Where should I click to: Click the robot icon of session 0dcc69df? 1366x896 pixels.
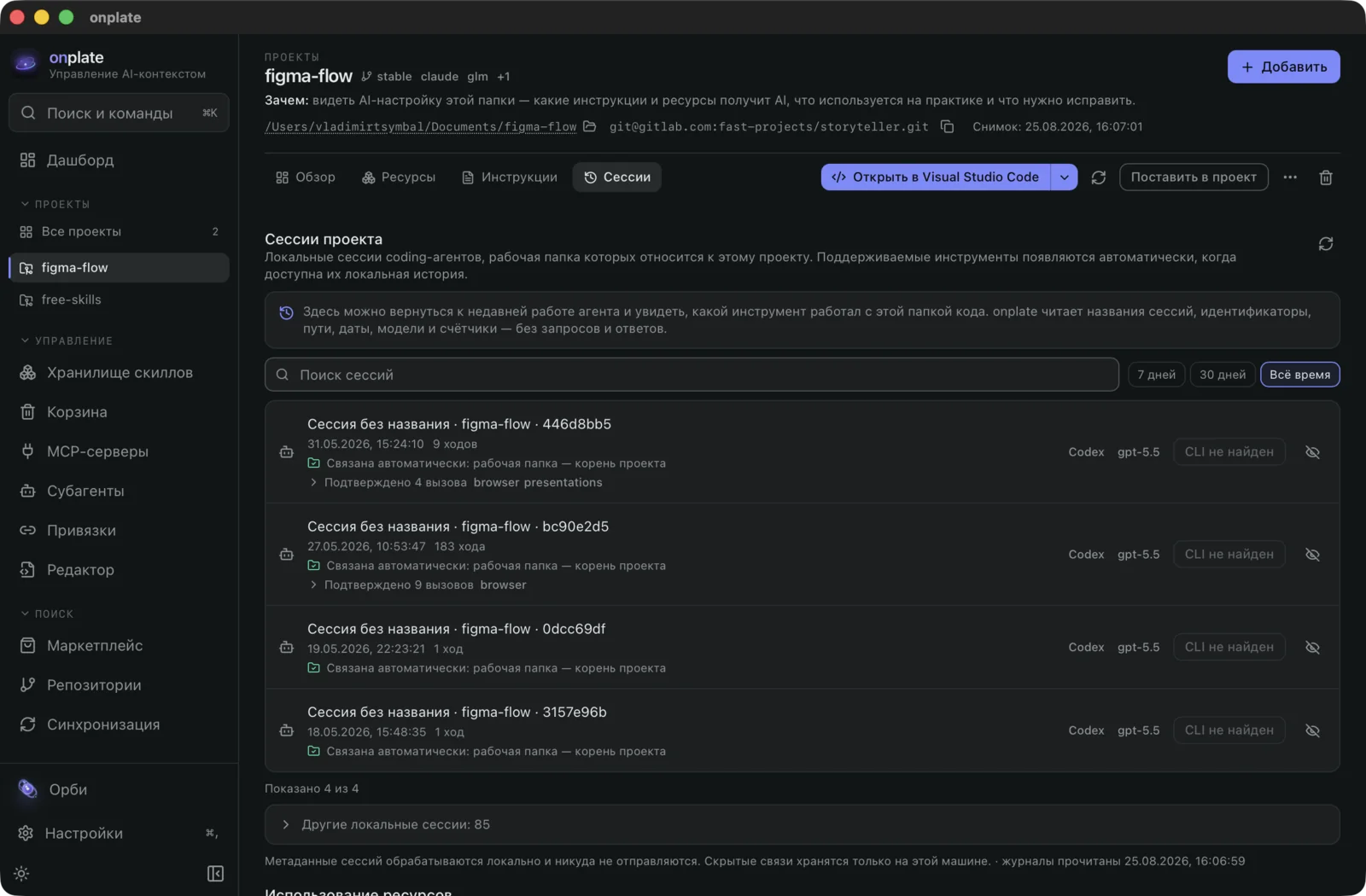pos(287,648)
